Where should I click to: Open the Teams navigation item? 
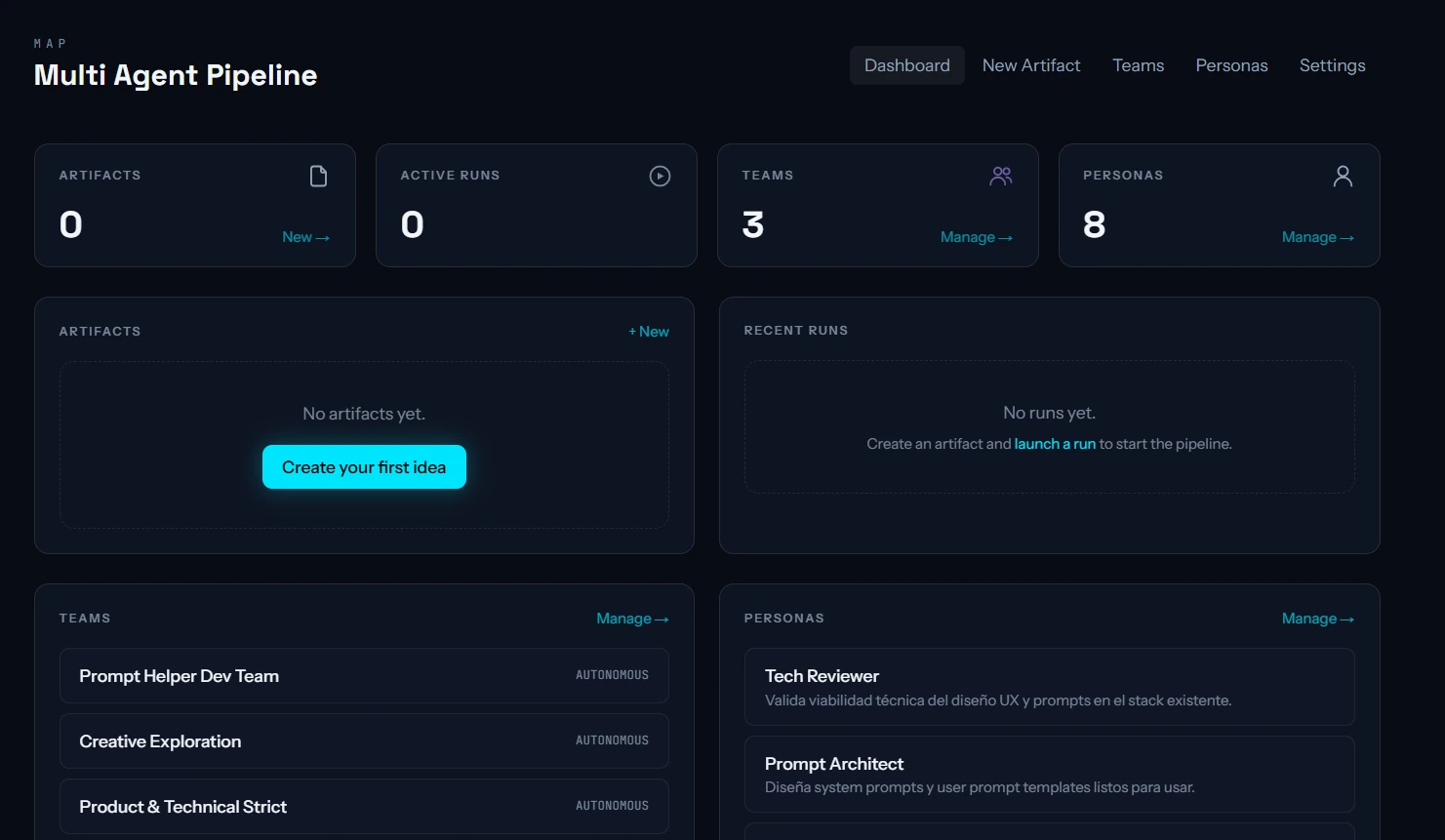click(1138, 65)
